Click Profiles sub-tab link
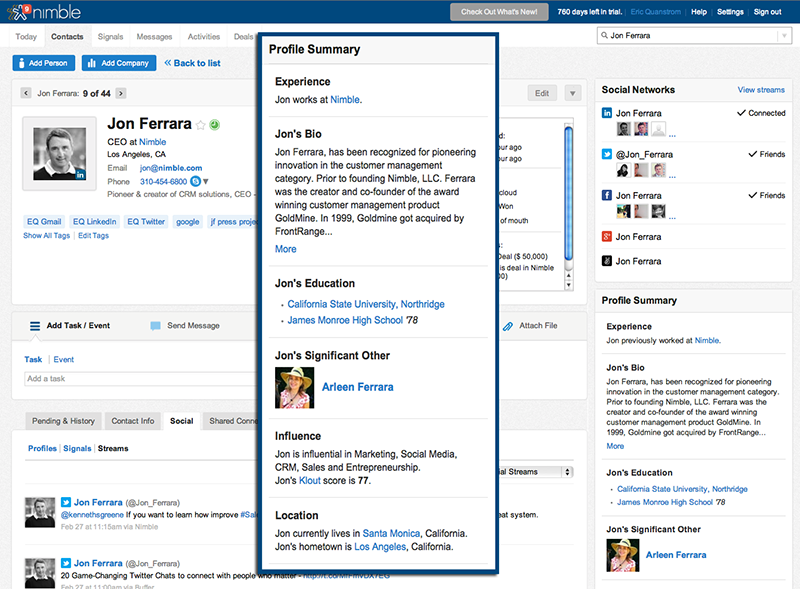 tap(42, 449)
